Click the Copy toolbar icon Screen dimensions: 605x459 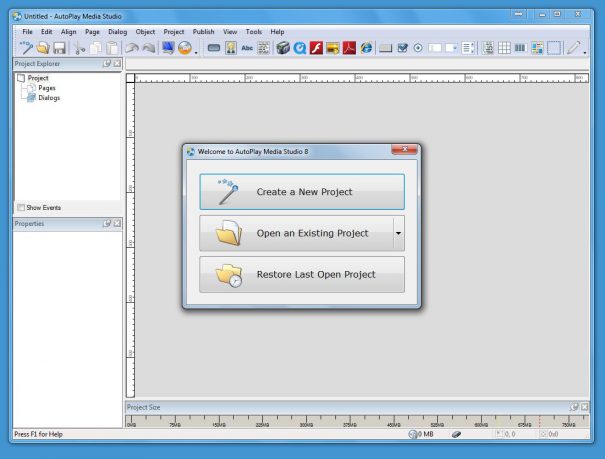point(96,48)
